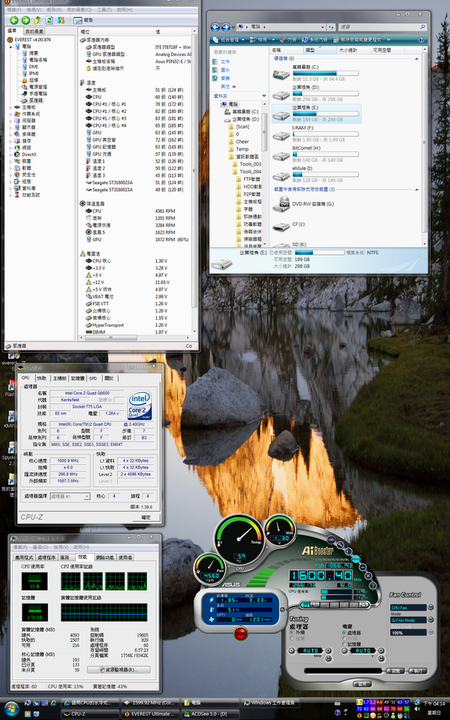Select the BitComet (H:) drive
450x720 pixels.
[x=316, y=154]
